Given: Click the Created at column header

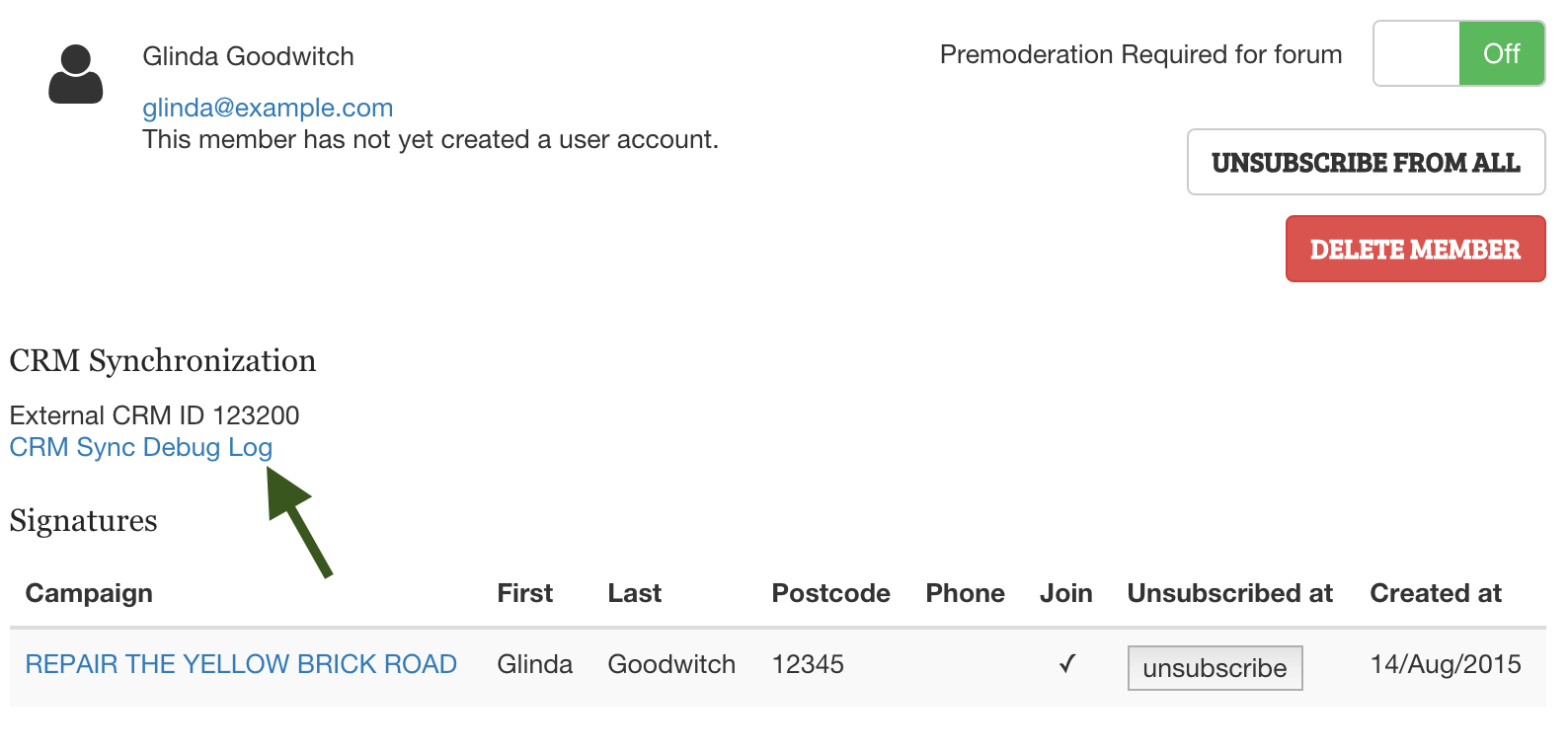Looking at the screenshot, I should click(x=1436, y=593).
